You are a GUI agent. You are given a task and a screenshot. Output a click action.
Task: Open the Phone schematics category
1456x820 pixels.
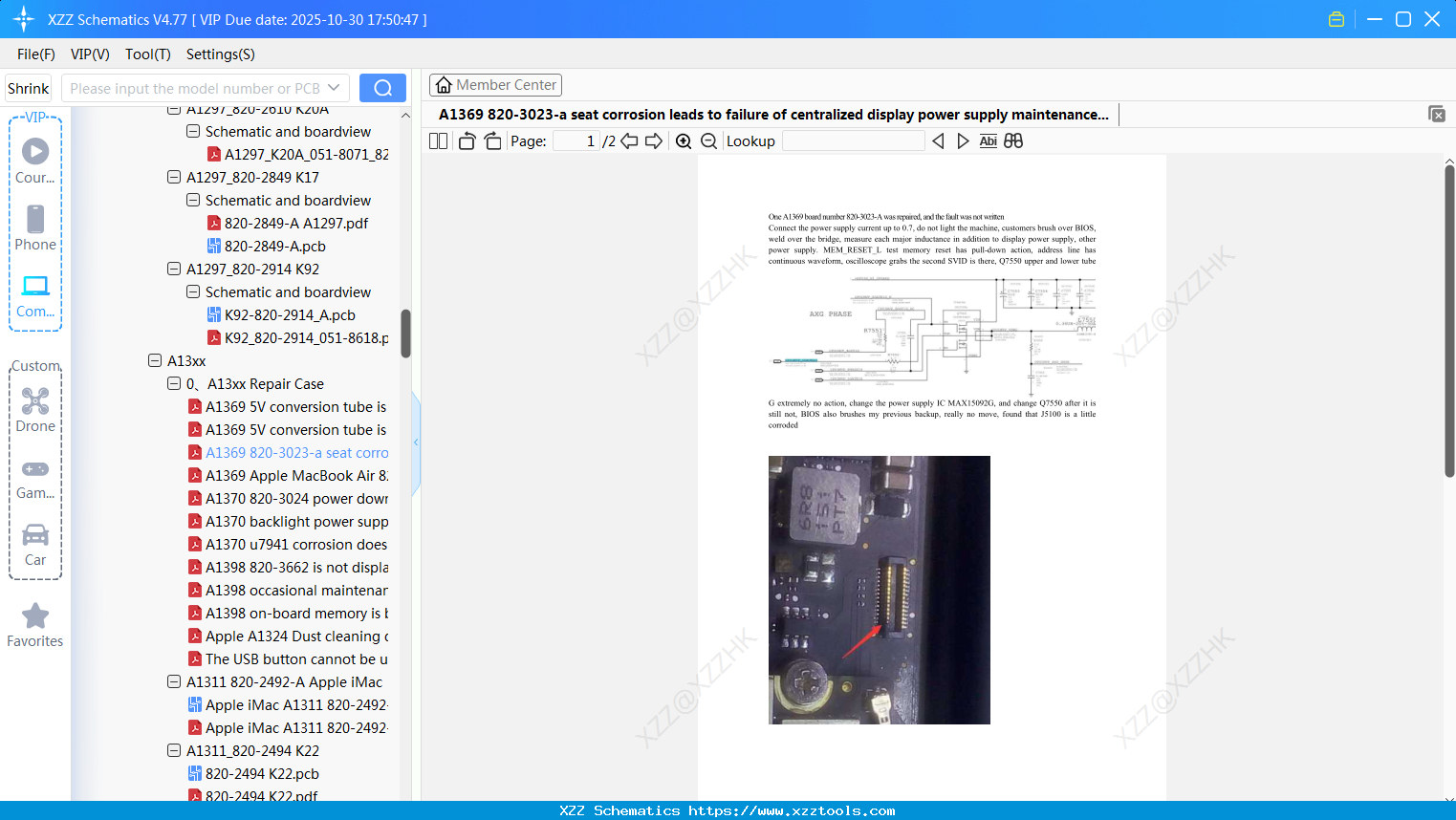tap(35, 228)
